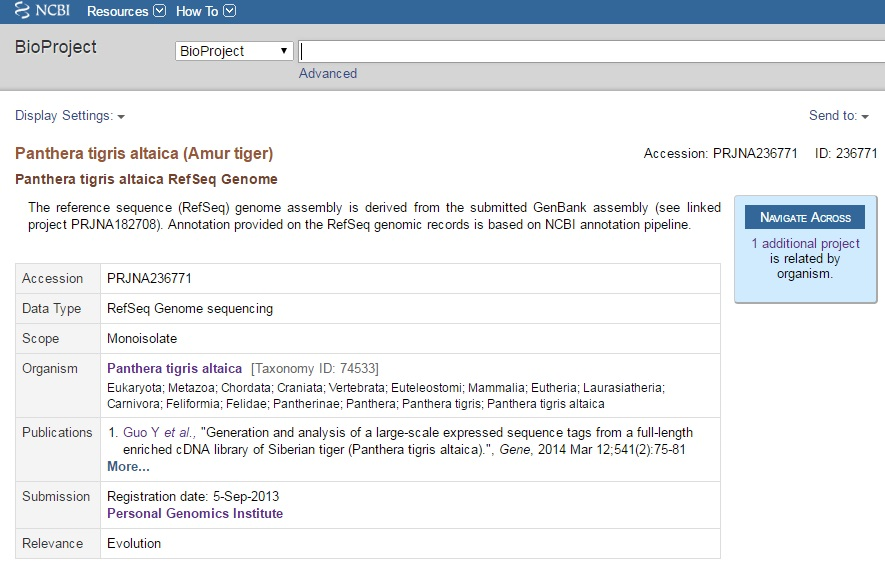Expand the How To dropdown arrow icon
This screenshot has height=570, width=885.
click(x=230, y=11)
